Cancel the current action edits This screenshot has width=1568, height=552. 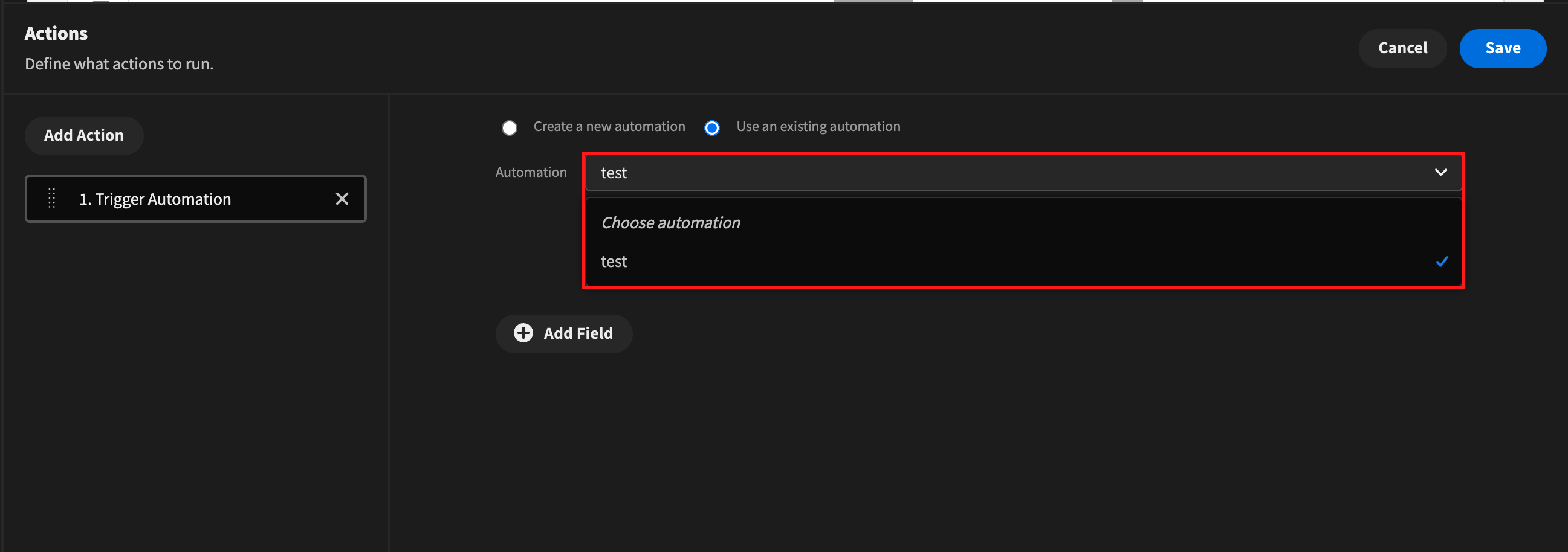pyautogui.click(x=1402, y=48)
